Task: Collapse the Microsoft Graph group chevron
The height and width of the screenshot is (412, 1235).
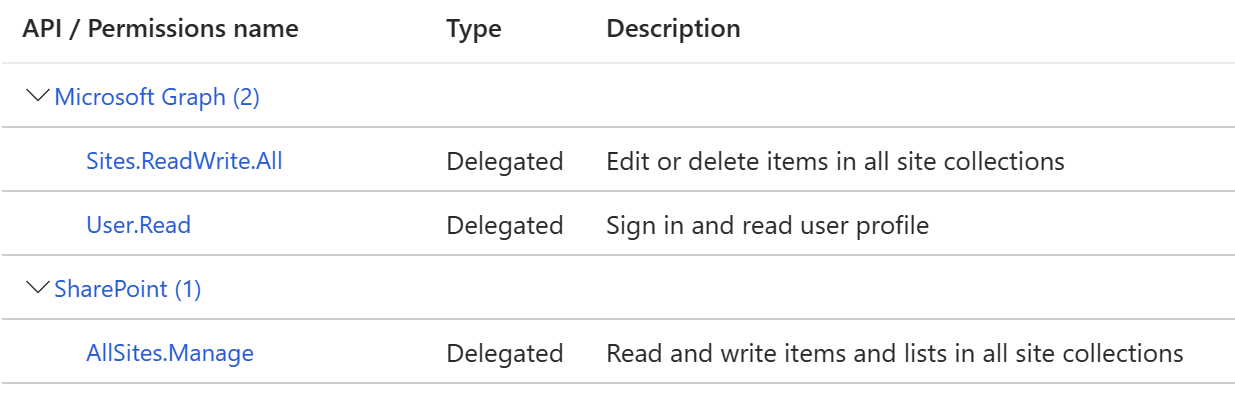Action: coord(39,96)
